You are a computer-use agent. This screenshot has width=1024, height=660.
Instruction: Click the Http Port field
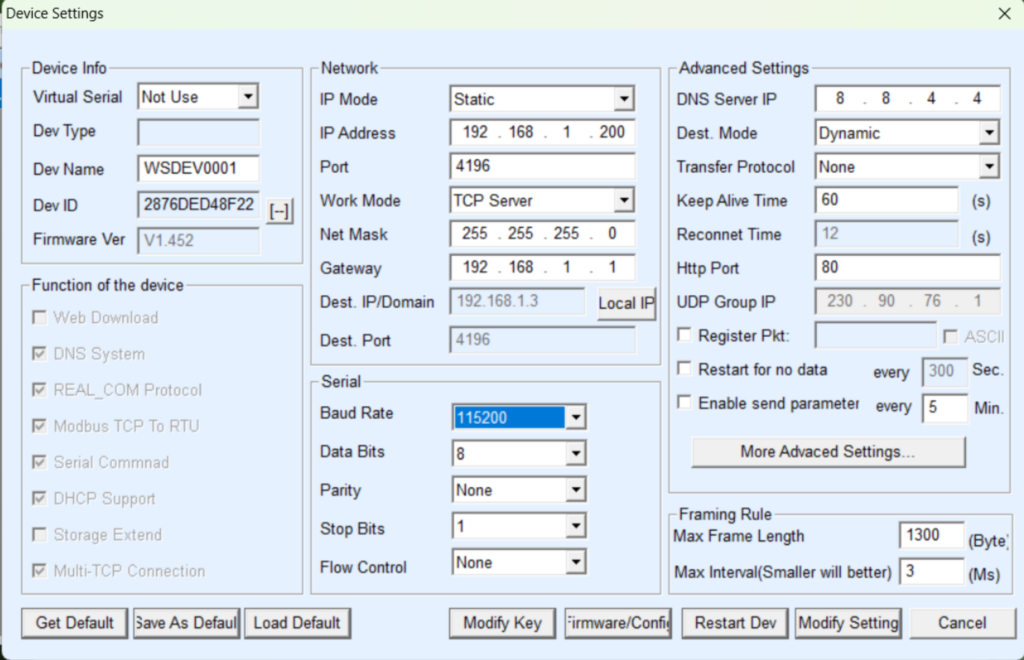click(x=908, y=268)
